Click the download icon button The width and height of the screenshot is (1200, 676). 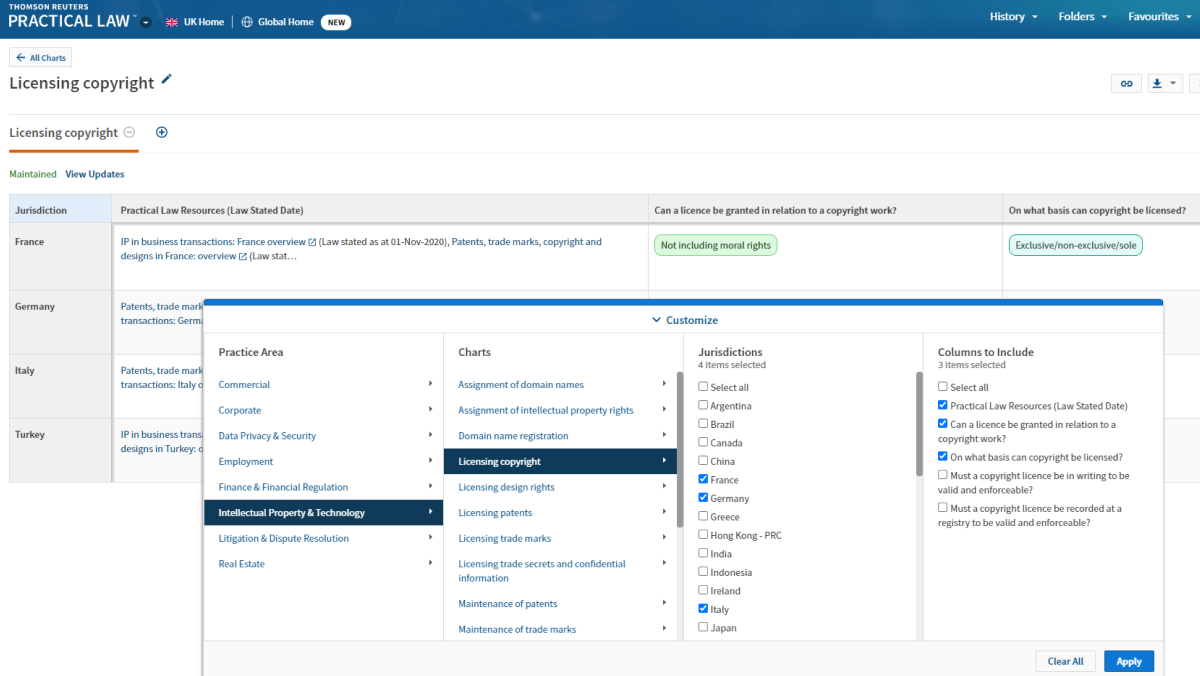(x=1157, y=84)
